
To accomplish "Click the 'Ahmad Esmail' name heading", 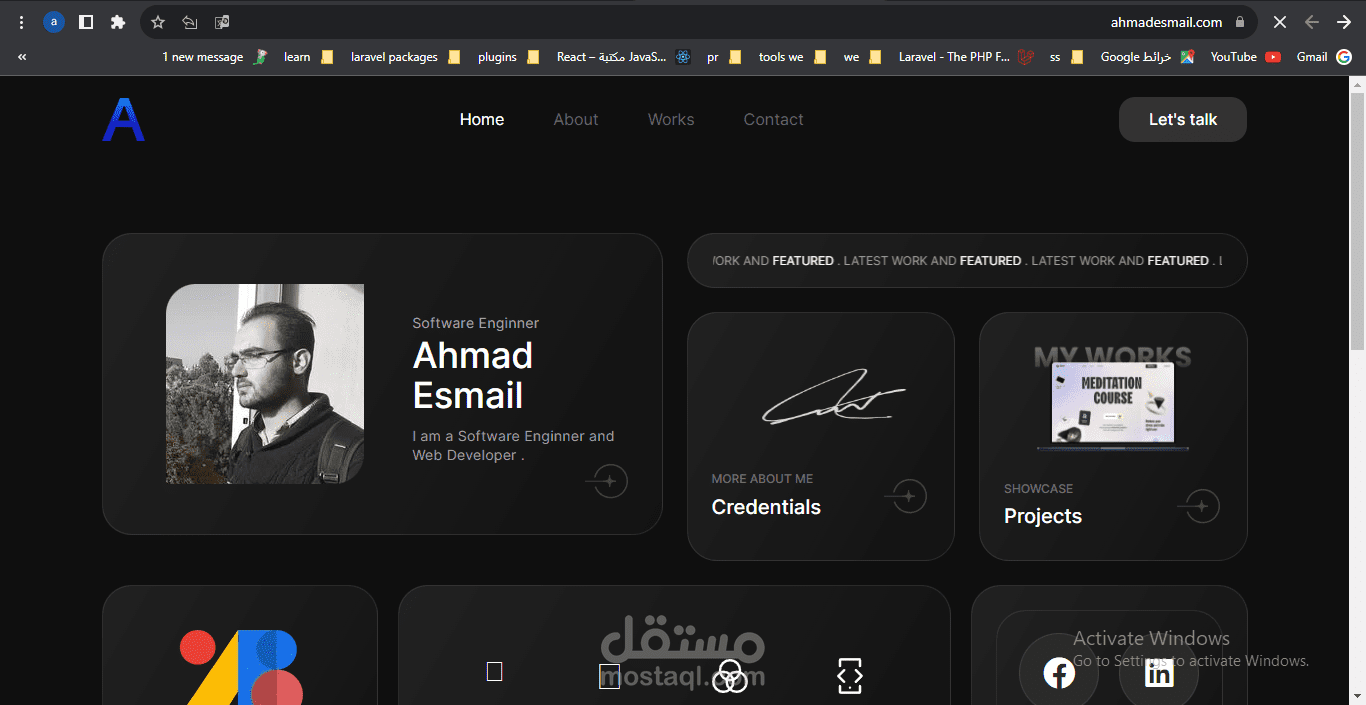I will 473,375.
